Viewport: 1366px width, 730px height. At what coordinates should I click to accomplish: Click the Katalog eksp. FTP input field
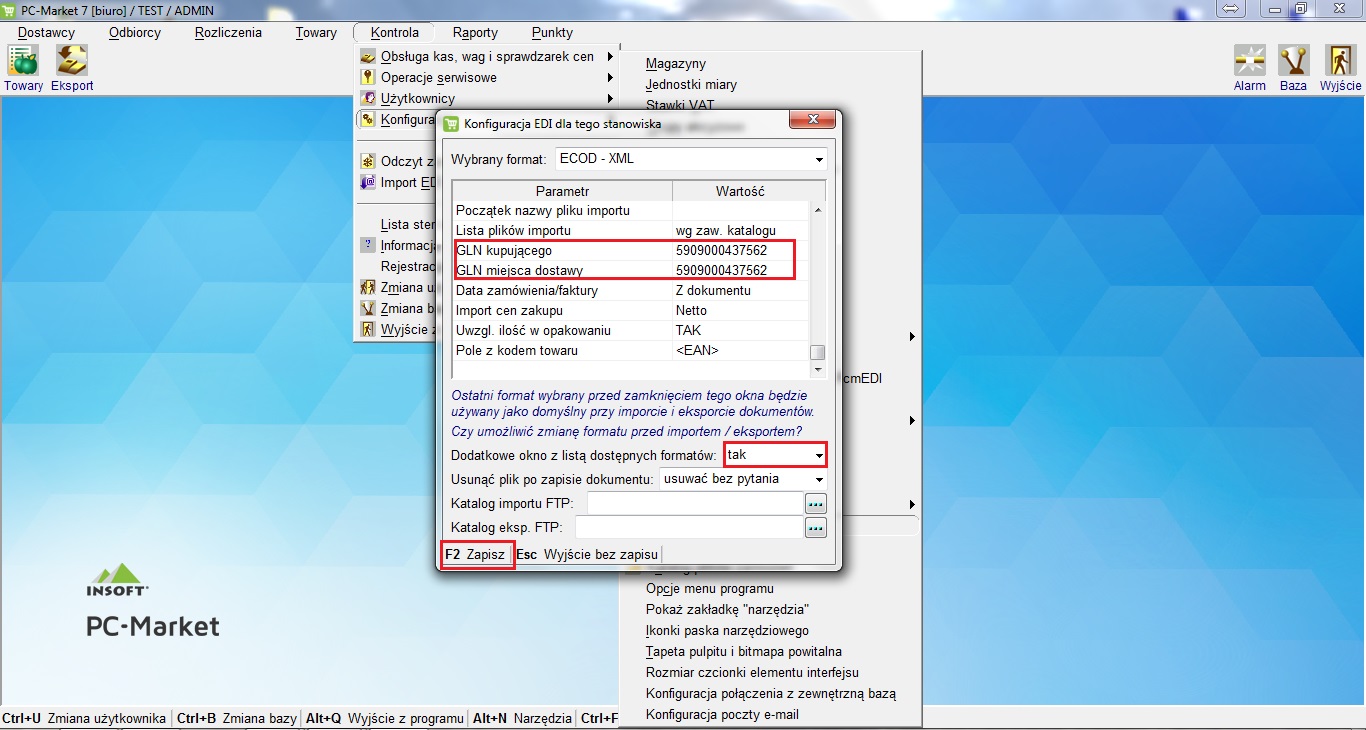[x=689, y=527]
